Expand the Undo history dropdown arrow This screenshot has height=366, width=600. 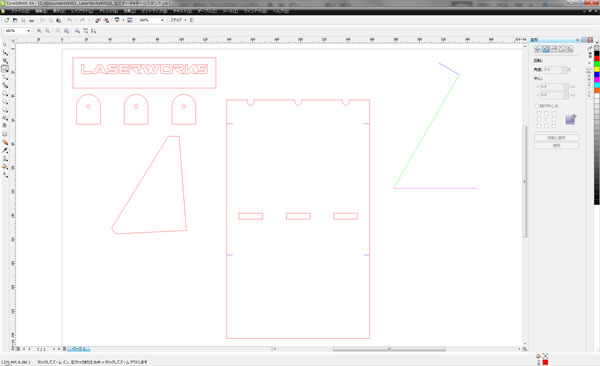pos(75,20)
